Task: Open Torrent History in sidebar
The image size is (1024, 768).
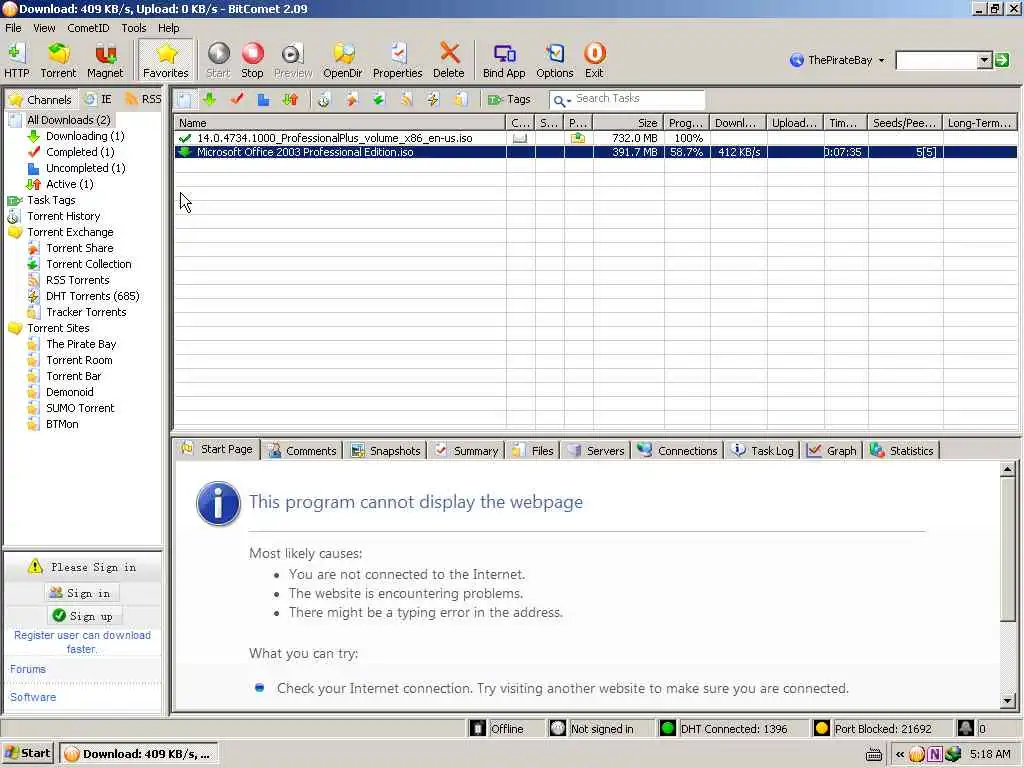Action: pos(63,216)
